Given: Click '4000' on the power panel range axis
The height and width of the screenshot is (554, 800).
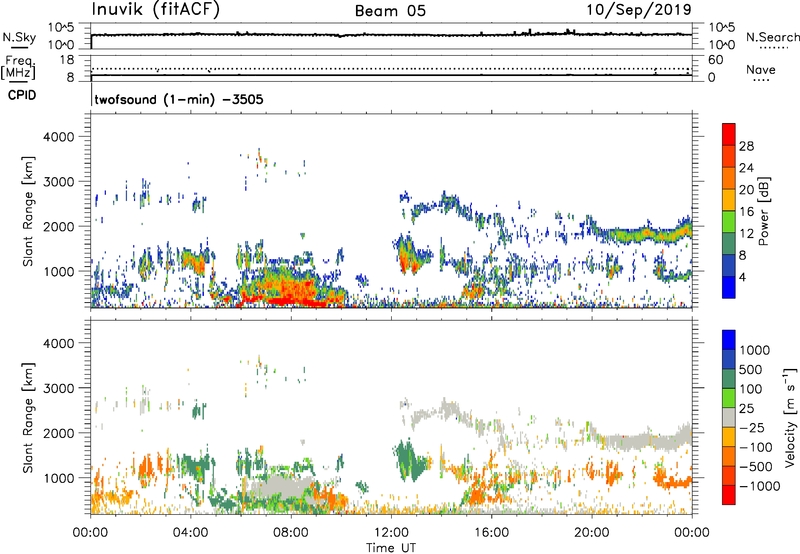Looking at the screenshot, I should (58, 137).
